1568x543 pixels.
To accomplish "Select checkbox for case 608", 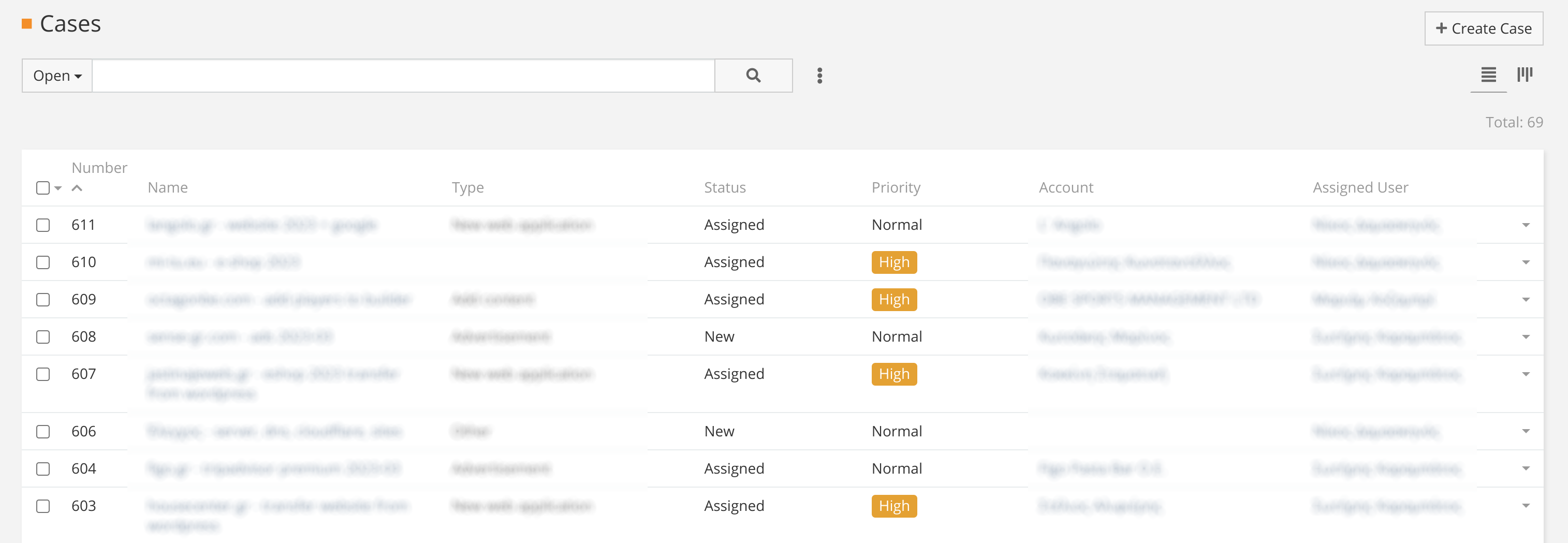I will point(42,336).
